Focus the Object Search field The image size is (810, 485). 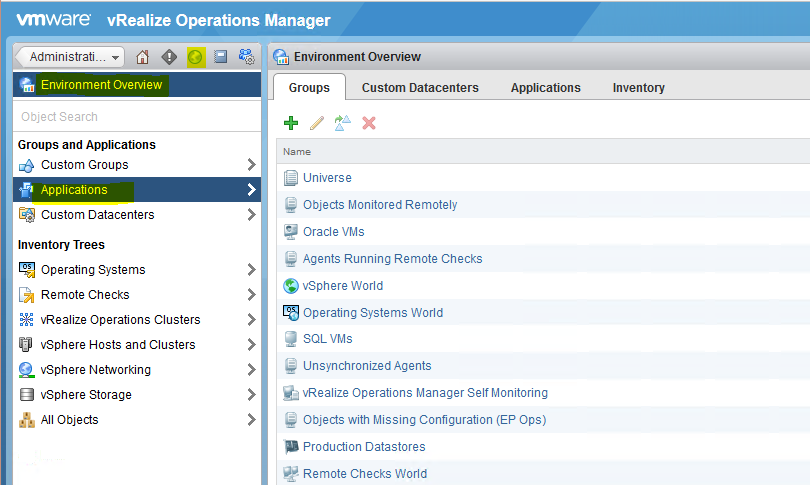137,117
